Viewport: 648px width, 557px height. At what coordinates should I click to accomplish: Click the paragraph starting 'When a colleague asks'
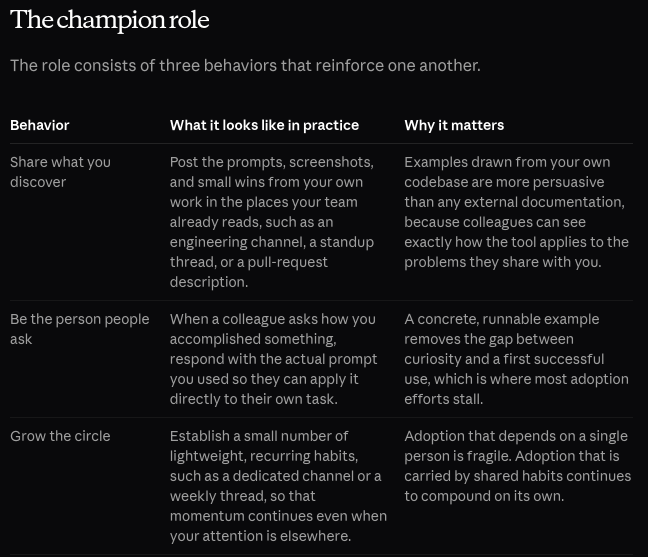click(x=274, y=359)
